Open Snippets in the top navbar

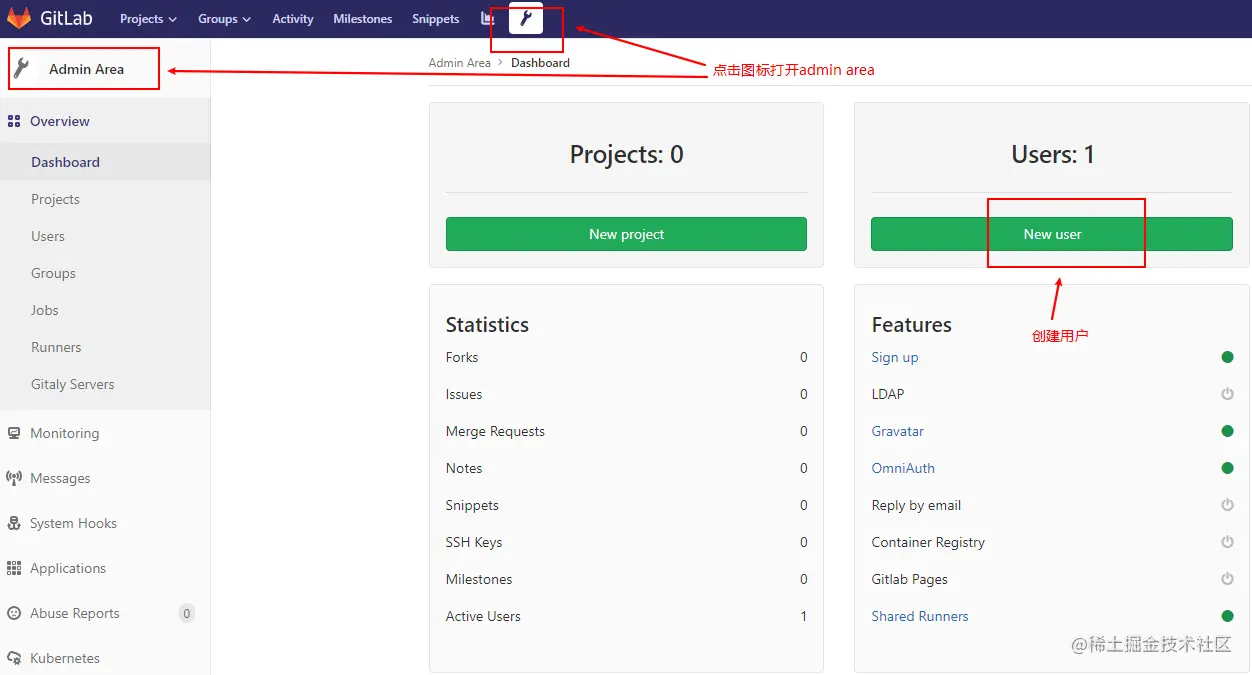coord(436,19)
